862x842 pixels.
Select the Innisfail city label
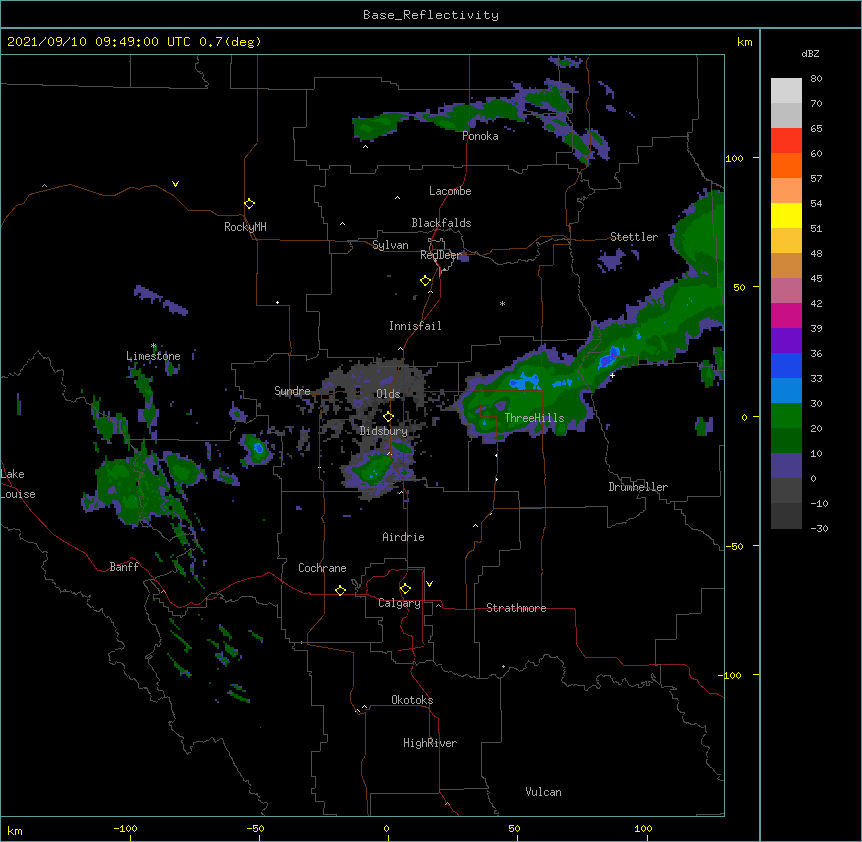tap(415, 326)
